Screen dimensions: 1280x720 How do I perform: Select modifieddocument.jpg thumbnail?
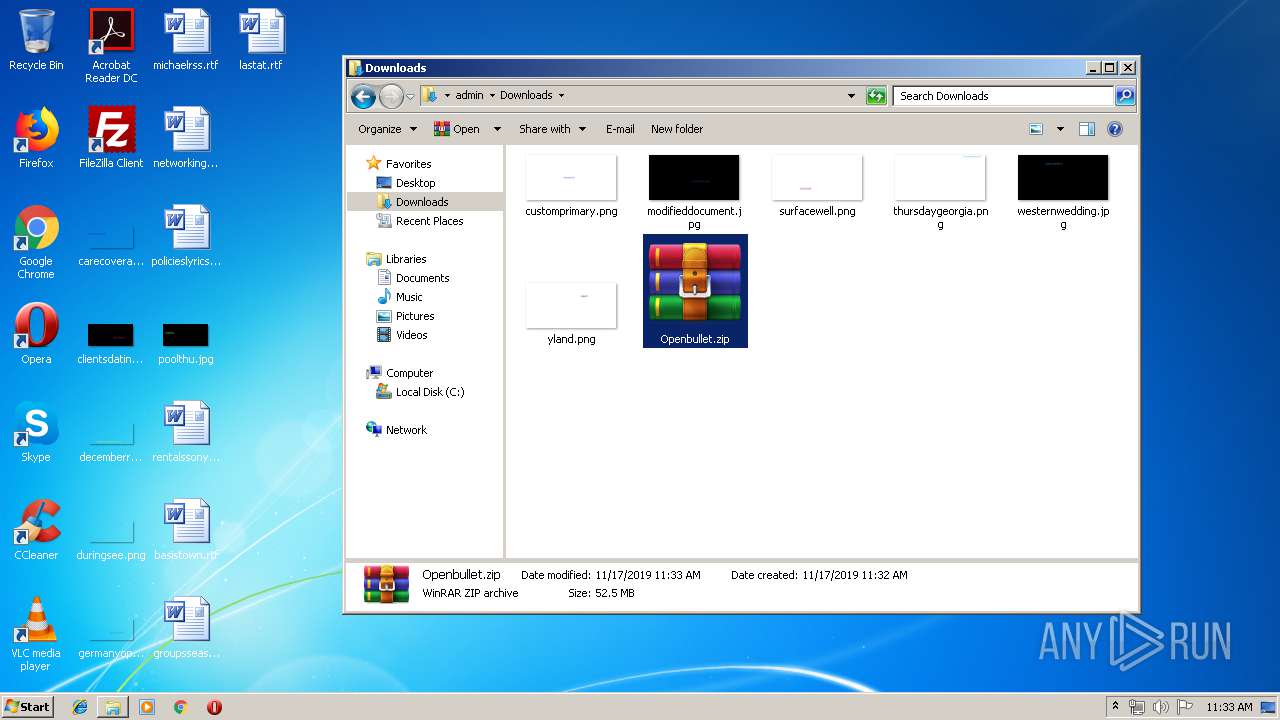694,192
